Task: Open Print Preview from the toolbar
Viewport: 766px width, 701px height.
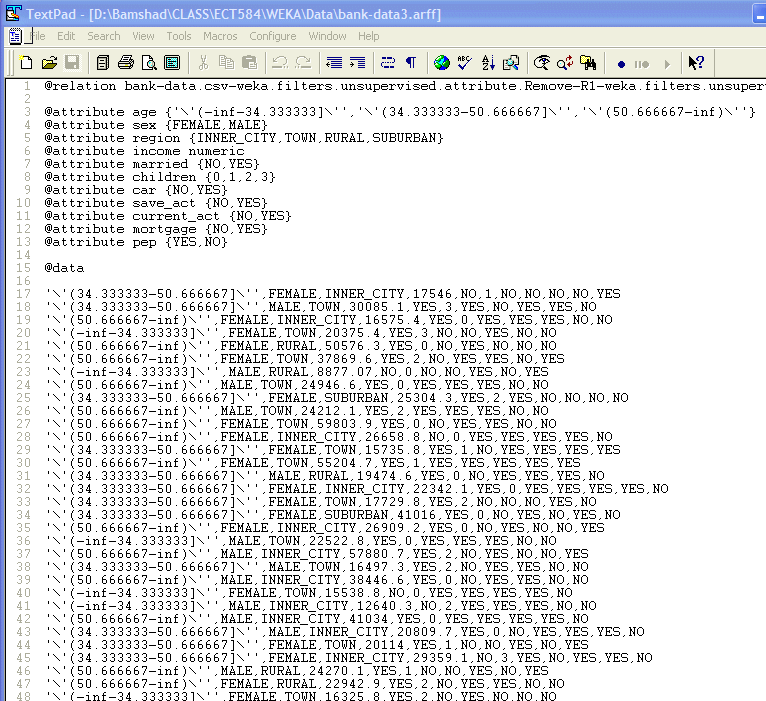Action: pos(147,63)
